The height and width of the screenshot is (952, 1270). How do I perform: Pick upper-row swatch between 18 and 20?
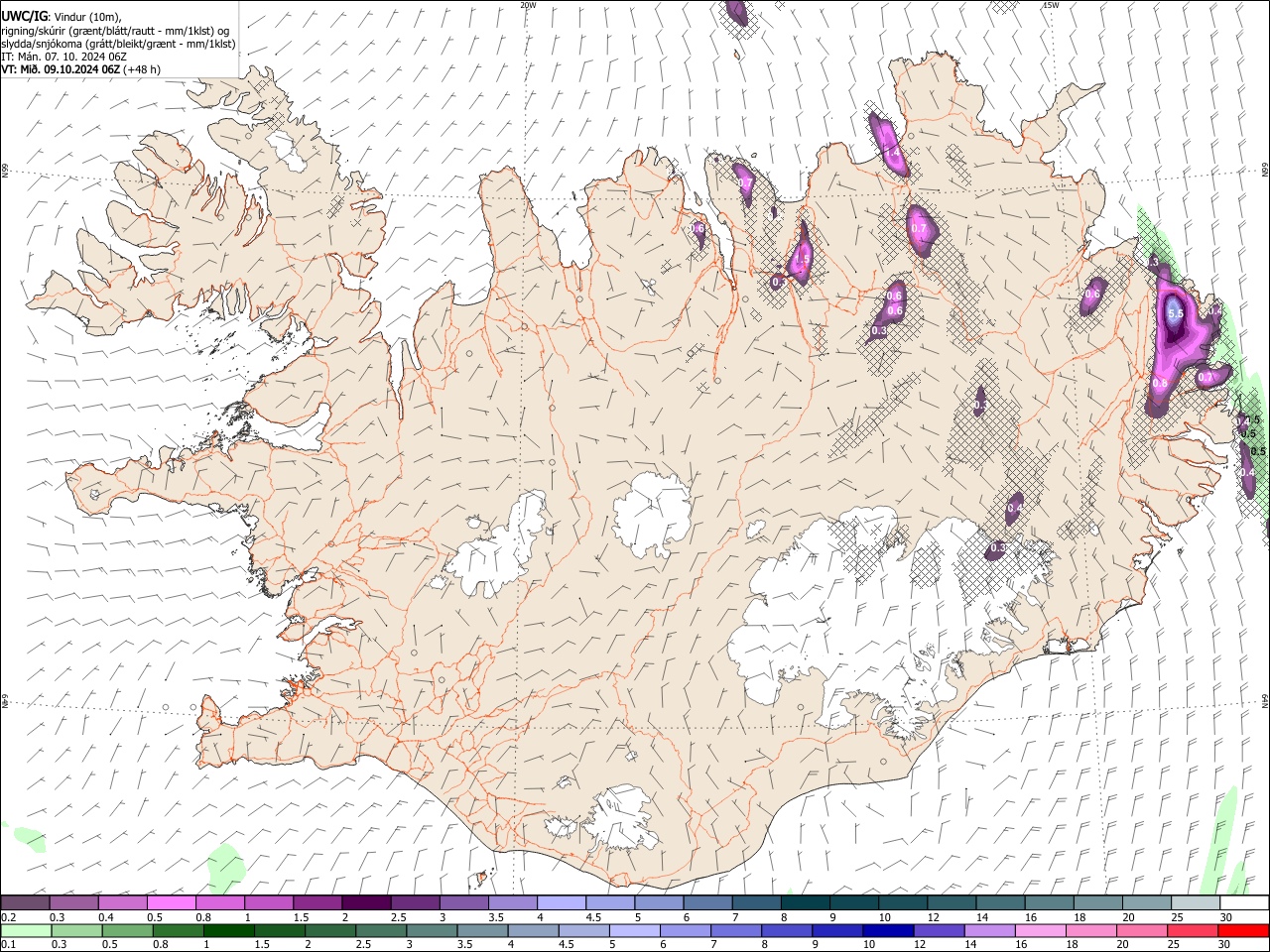(1098, 902)
